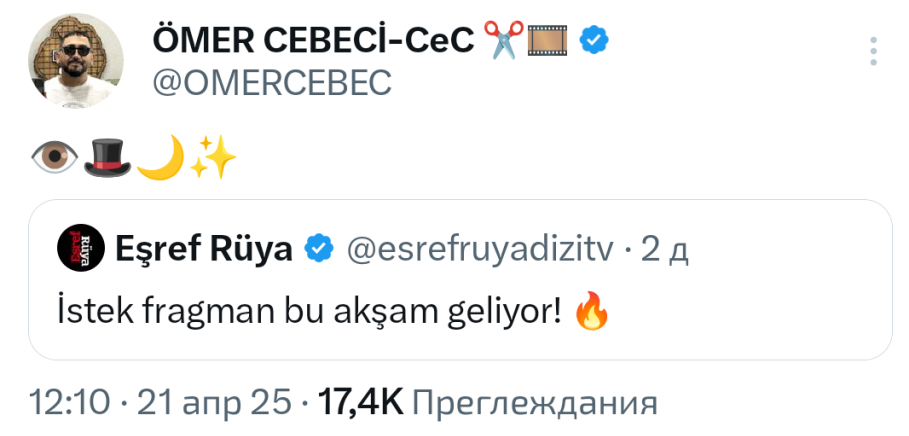
Task: Click the @OMERCEBEC handle
Action: tap(271, 84)
